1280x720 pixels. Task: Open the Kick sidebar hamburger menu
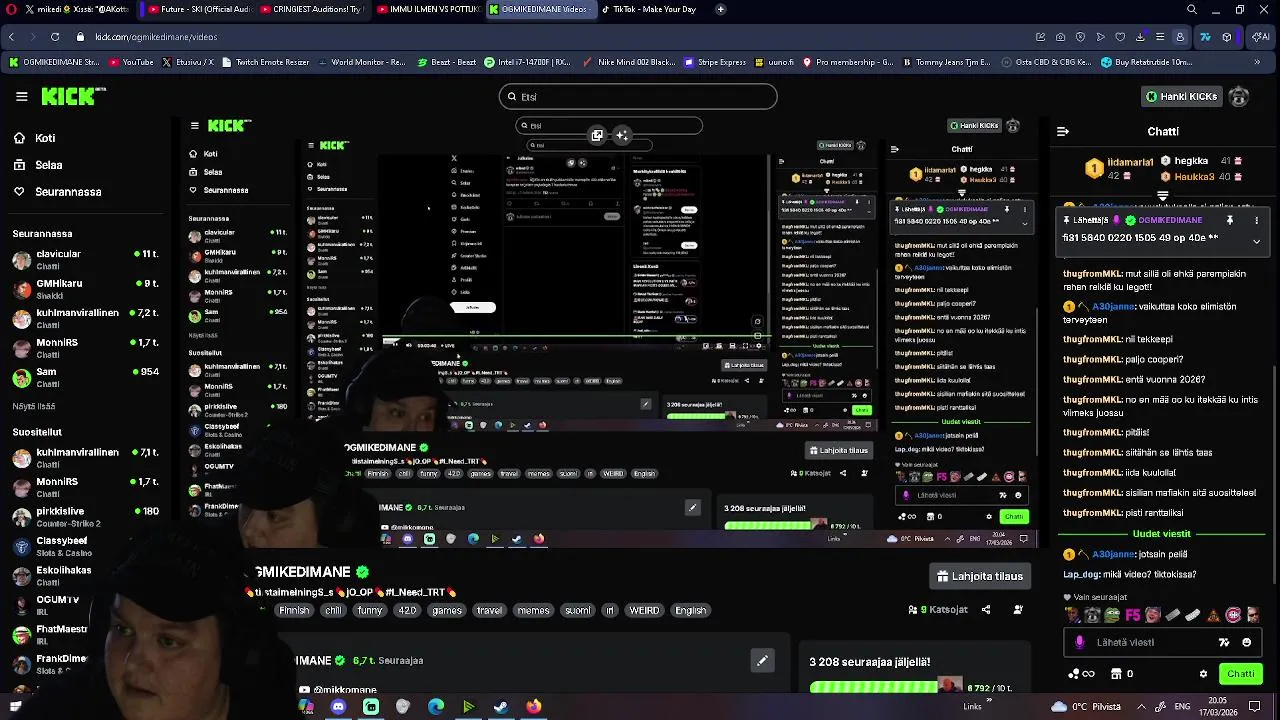(x=21, y=96)
